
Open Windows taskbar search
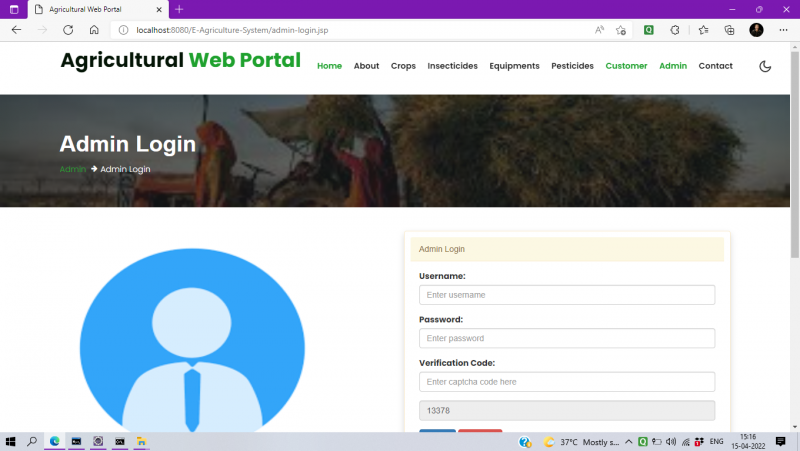(x=32, y=441)
